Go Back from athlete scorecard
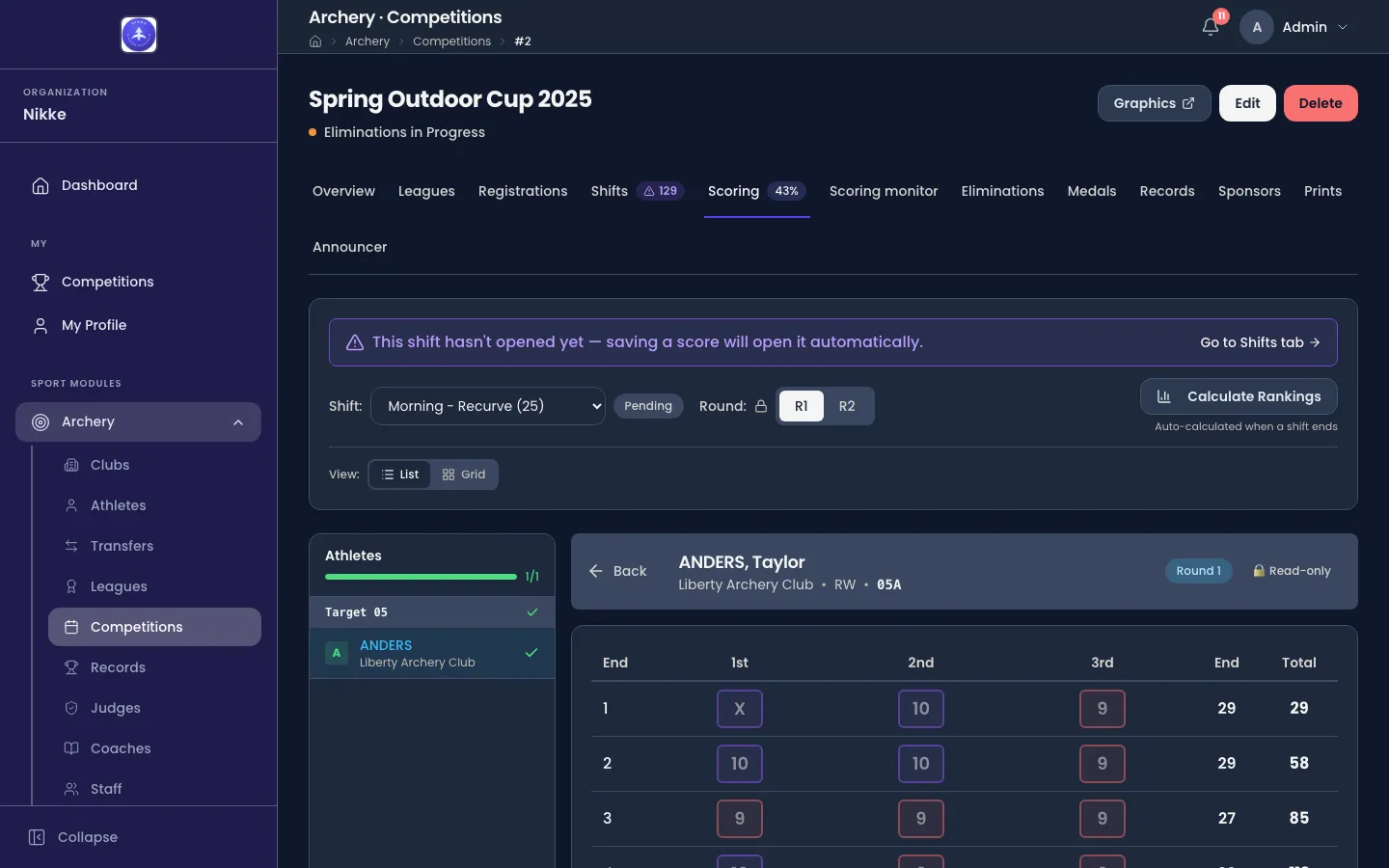 [x=617, y=571]
